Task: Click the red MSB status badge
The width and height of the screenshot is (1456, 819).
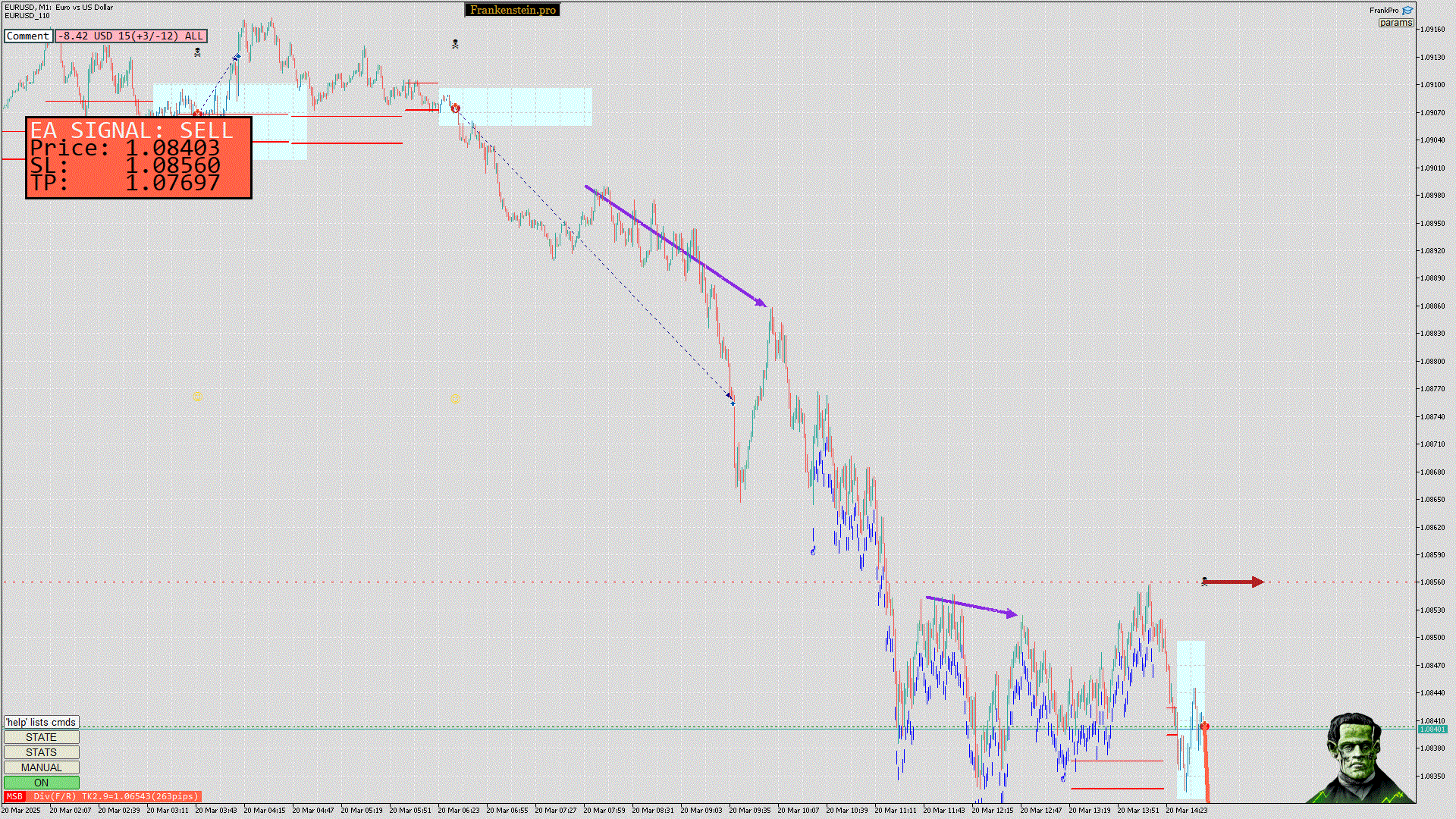Action: pyautogui.click(x=14, y=796)
